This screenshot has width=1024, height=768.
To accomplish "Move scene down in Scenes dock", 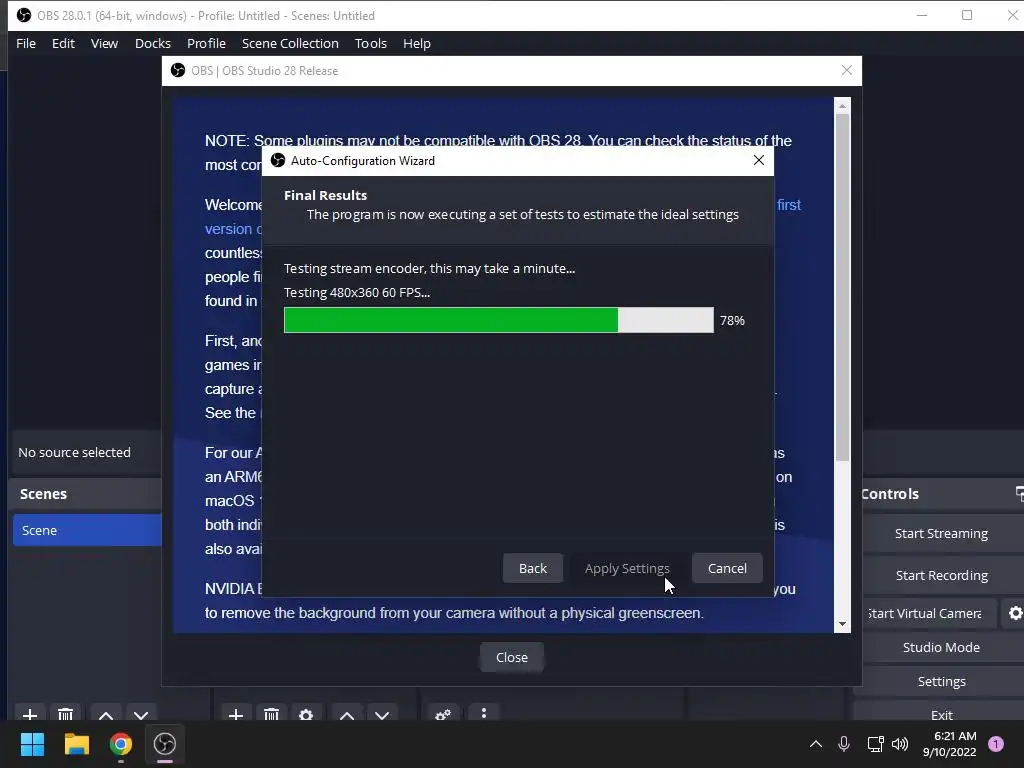I will coord(141,714).
